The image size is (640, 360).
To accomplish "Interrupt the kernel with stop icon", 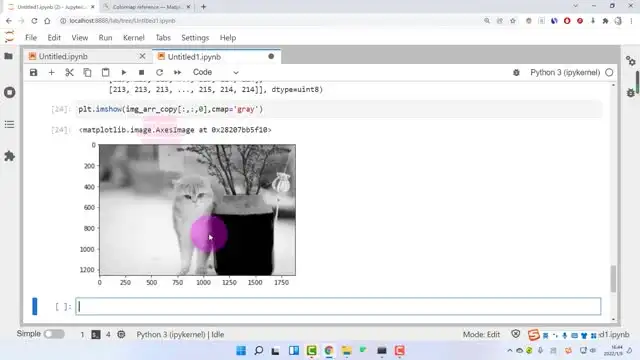I will (141, 73).
